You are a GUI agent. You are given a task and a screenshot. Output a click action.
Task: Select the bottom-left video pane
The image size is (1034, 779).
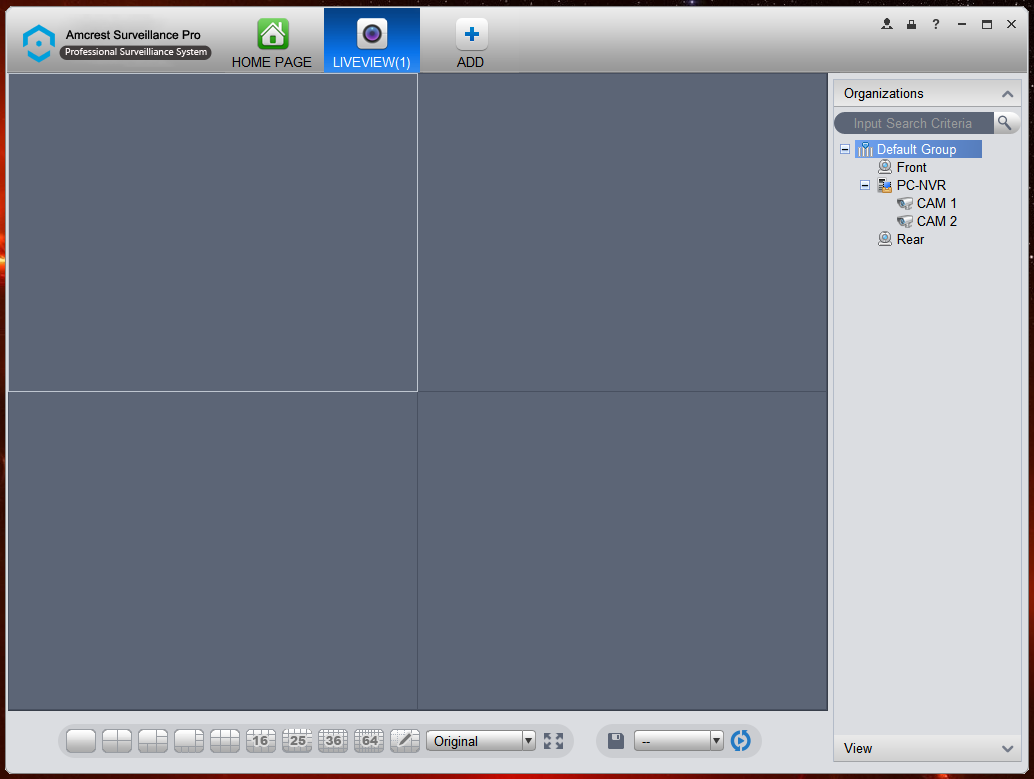point(212,551)
